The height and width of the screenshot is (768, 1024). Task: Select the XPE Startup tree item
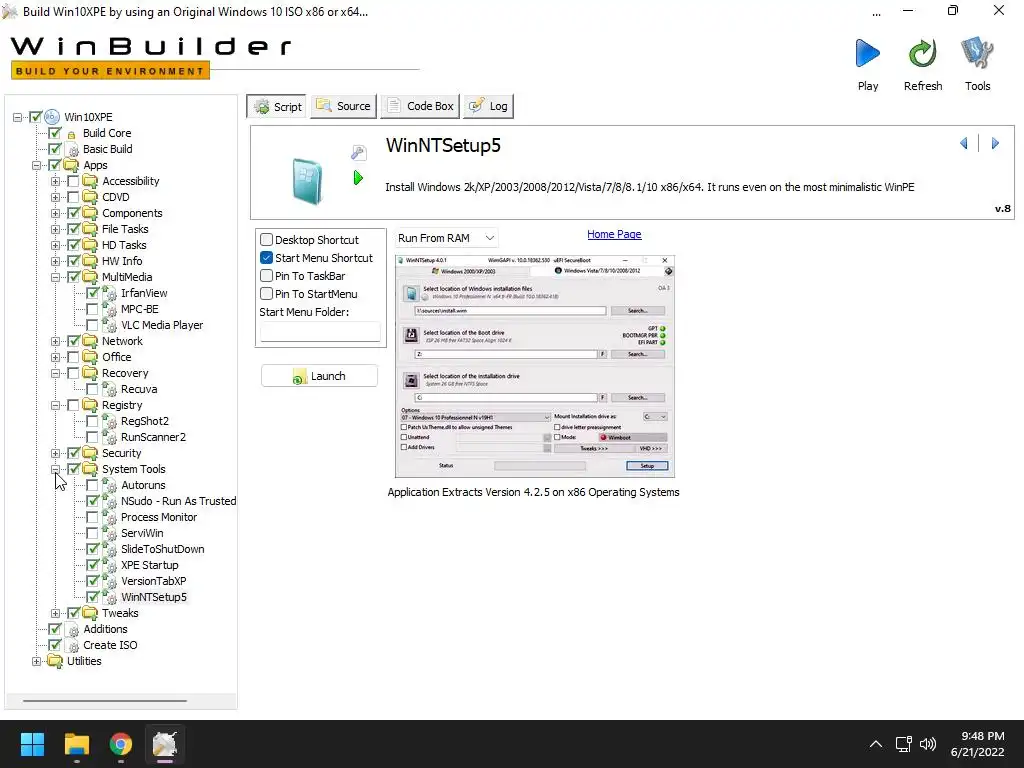pyautogui.click(x=150, y=565)
